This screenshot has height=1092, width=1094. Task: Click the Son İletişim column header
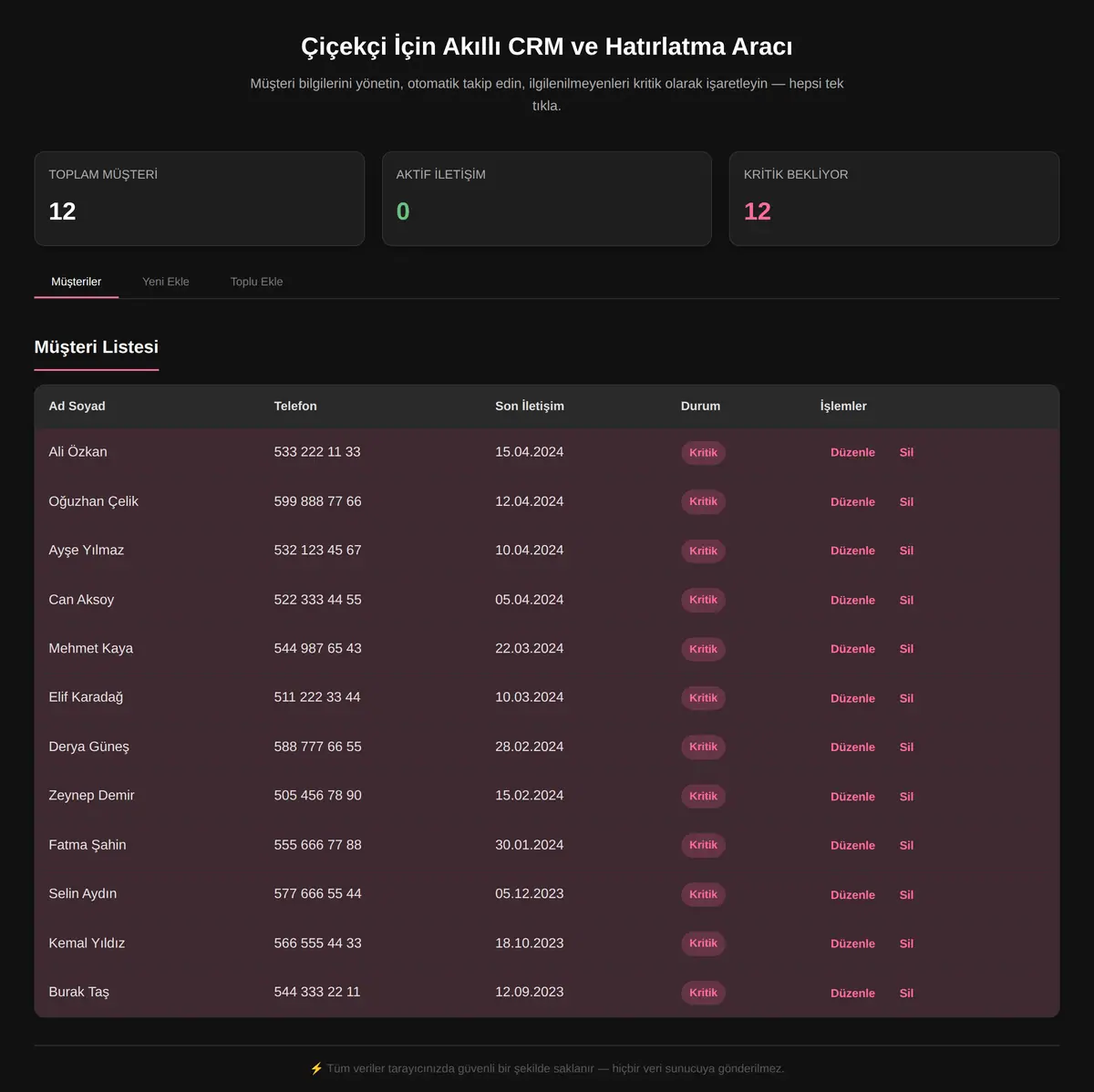pyautogui.click(x=530, y=407)
